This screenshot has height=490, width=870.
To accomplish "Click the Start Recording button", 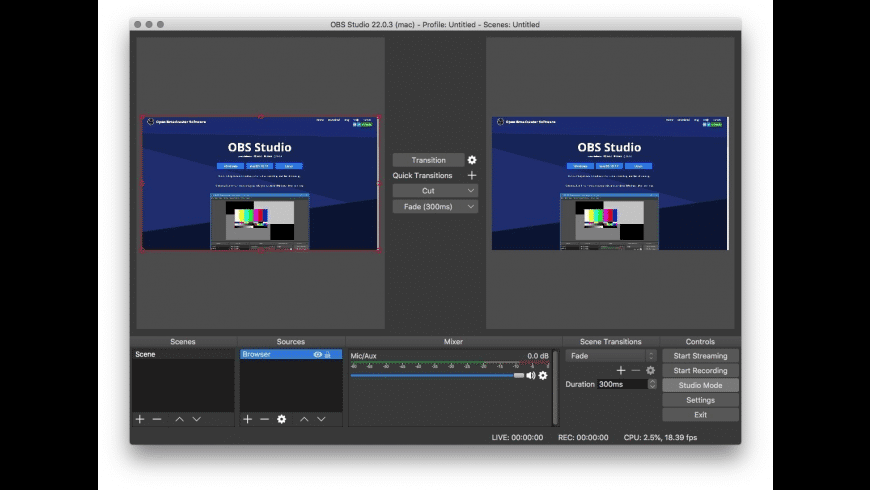I will (700, 370).
